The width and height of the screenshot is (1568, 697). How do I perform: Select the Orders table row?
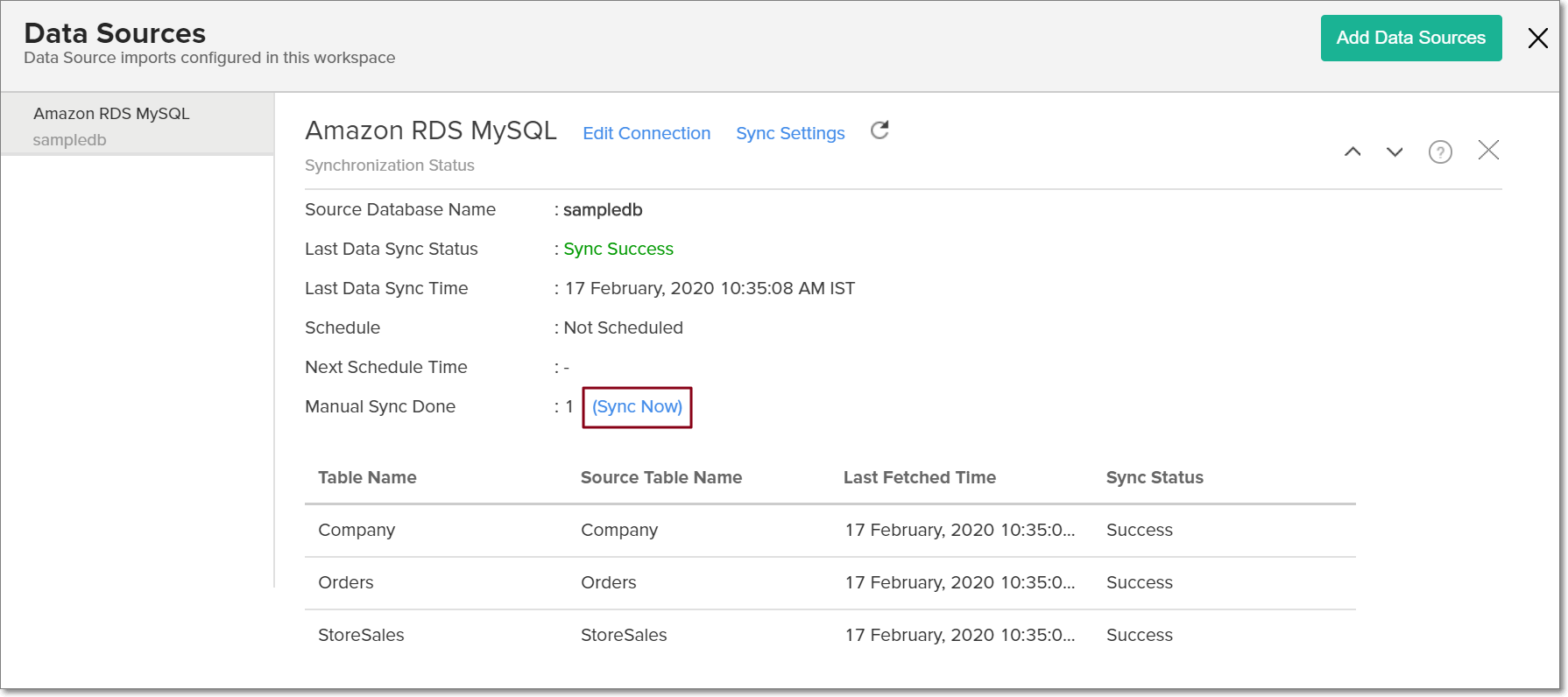pyautogui.click(x=346, y=582)
